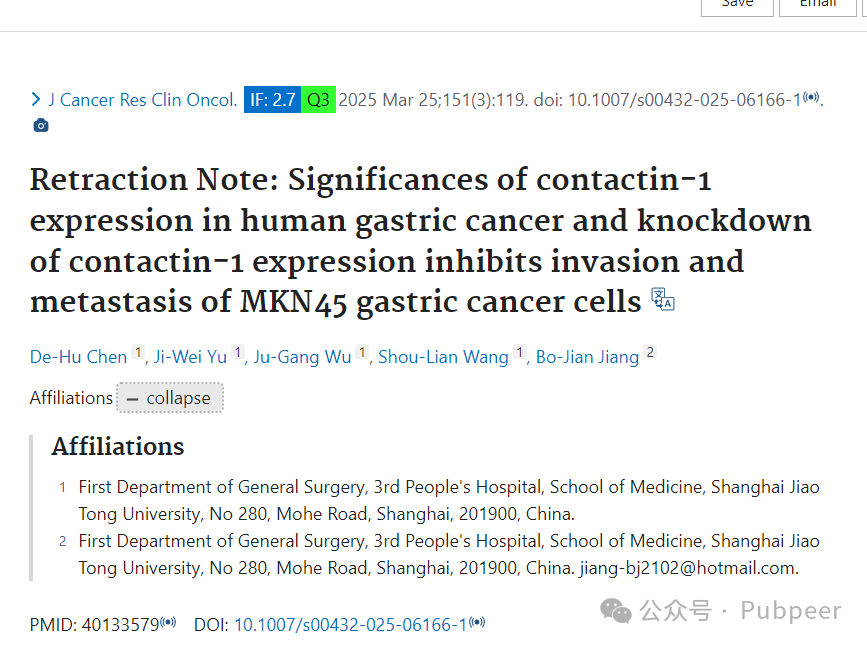867x645 pixels.
Task: Open the DOI link 10.1007/s00432-025-06166-1
Action: [x=351, y=625]
